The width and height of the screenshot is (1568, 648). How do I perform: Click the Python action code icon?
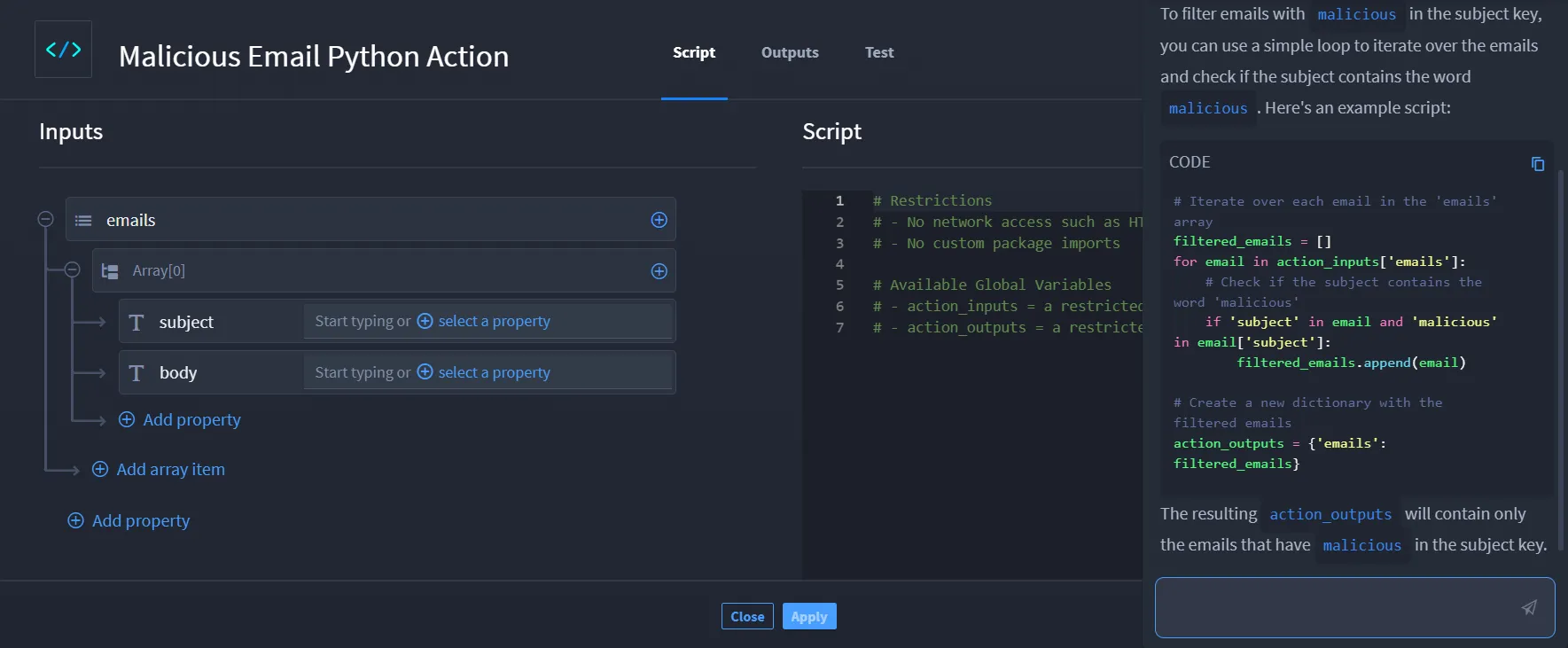pyautogui.click(x=63, y=50)
